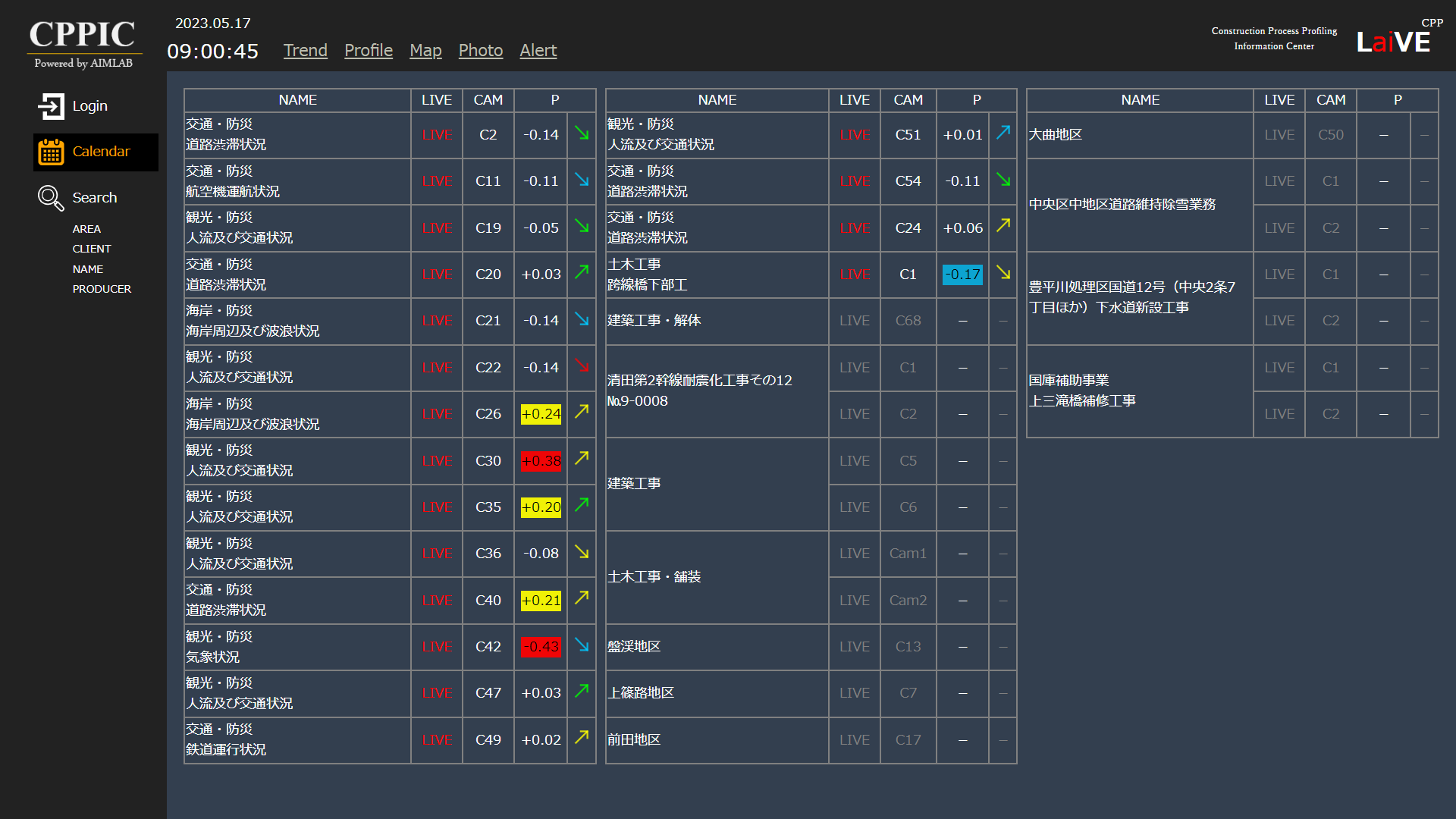
Task: Click the blue -0.17 value for C1
Action: pyautogui.click(x=962, y=275)
